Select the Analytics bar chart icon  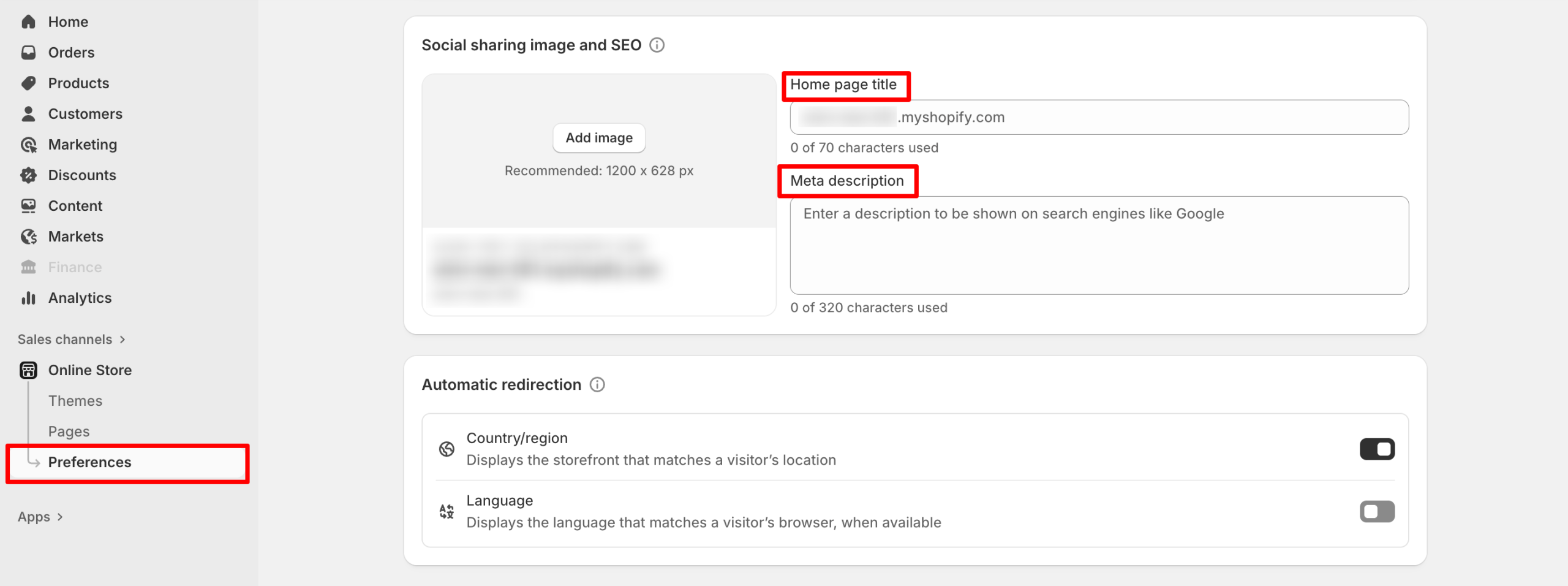pos(29,298)
